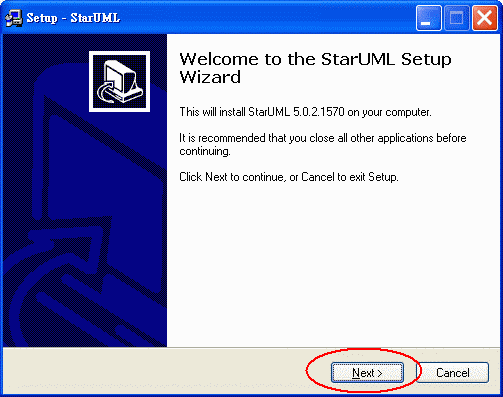Click the word "continuing." on second line

[x=205, y=151]
